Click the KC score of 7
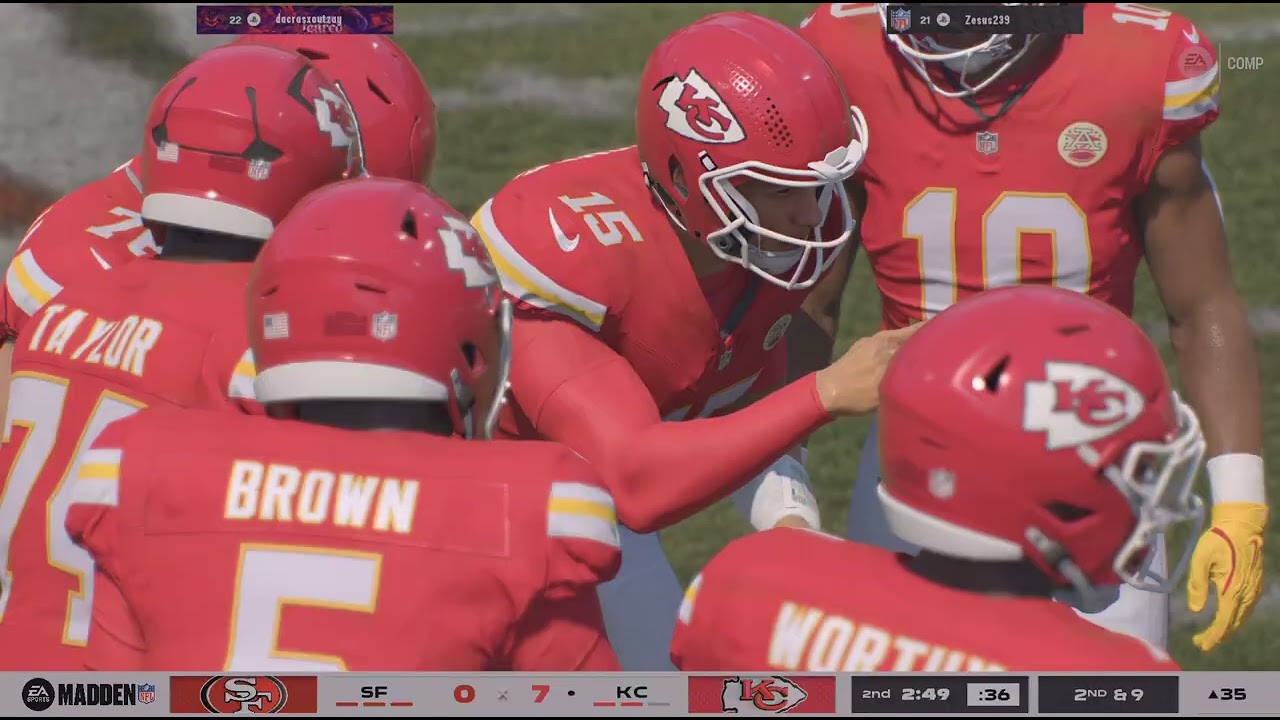This screenshot has height=720, width=1280. [x=541, y=694]
